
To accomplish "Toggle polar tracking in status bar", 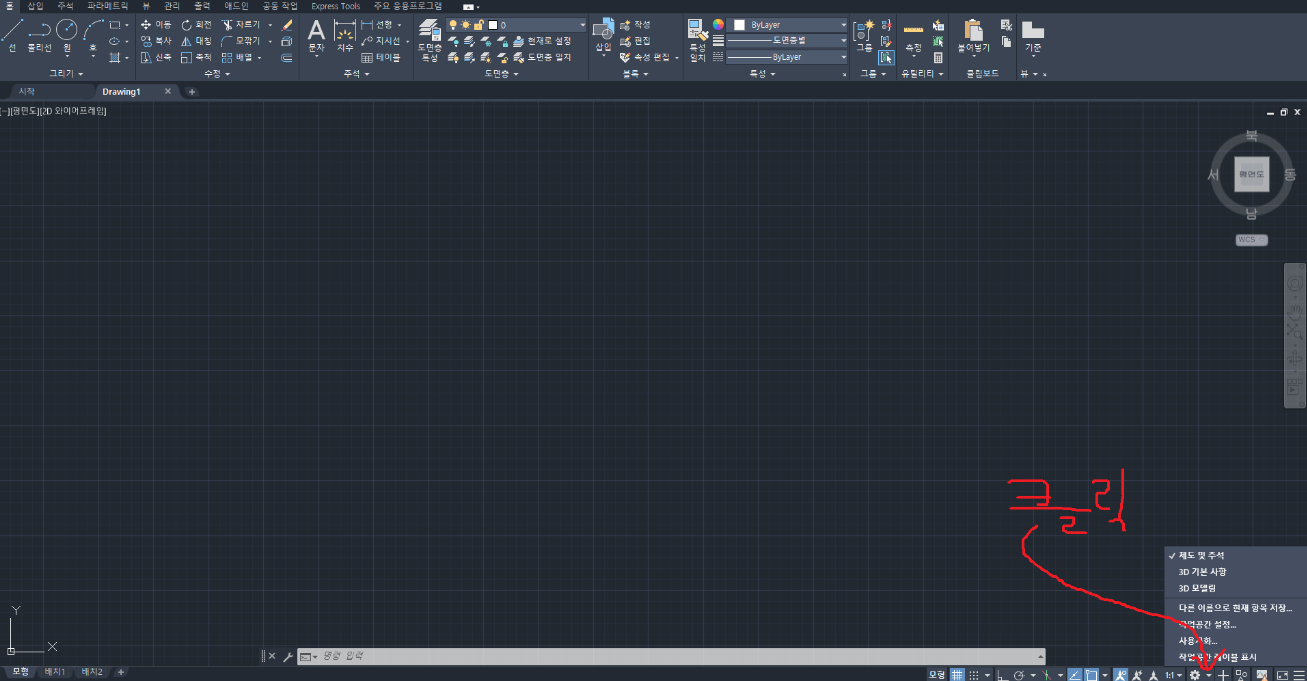I will tap(1019, 674).
